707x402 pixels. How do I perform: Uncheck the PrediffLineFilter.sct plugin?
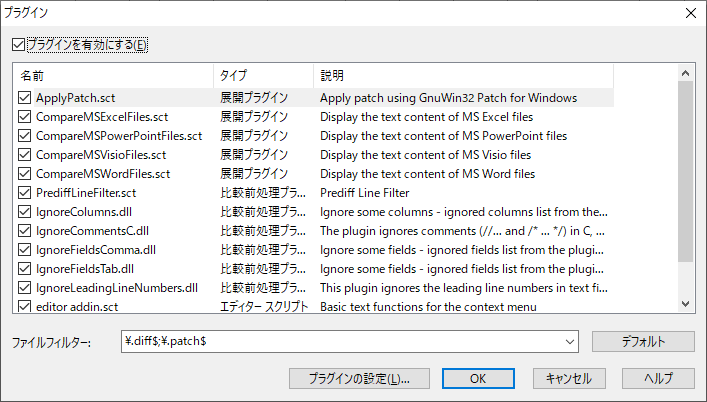(x=24, y=193)
